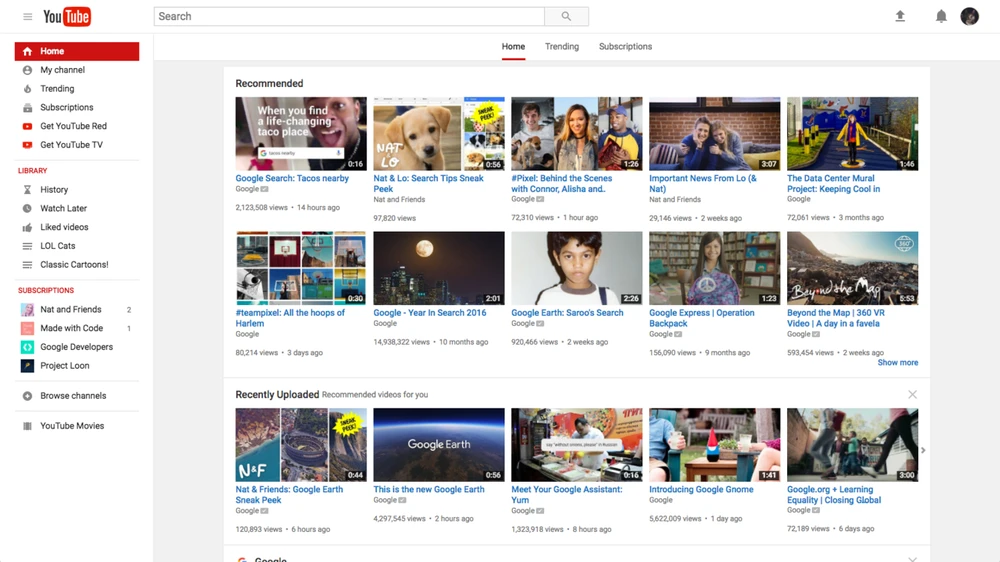This screenshot has width=1000, height=562.
Task: Open Watch Later in the sidebar
Action: [63, 208]
